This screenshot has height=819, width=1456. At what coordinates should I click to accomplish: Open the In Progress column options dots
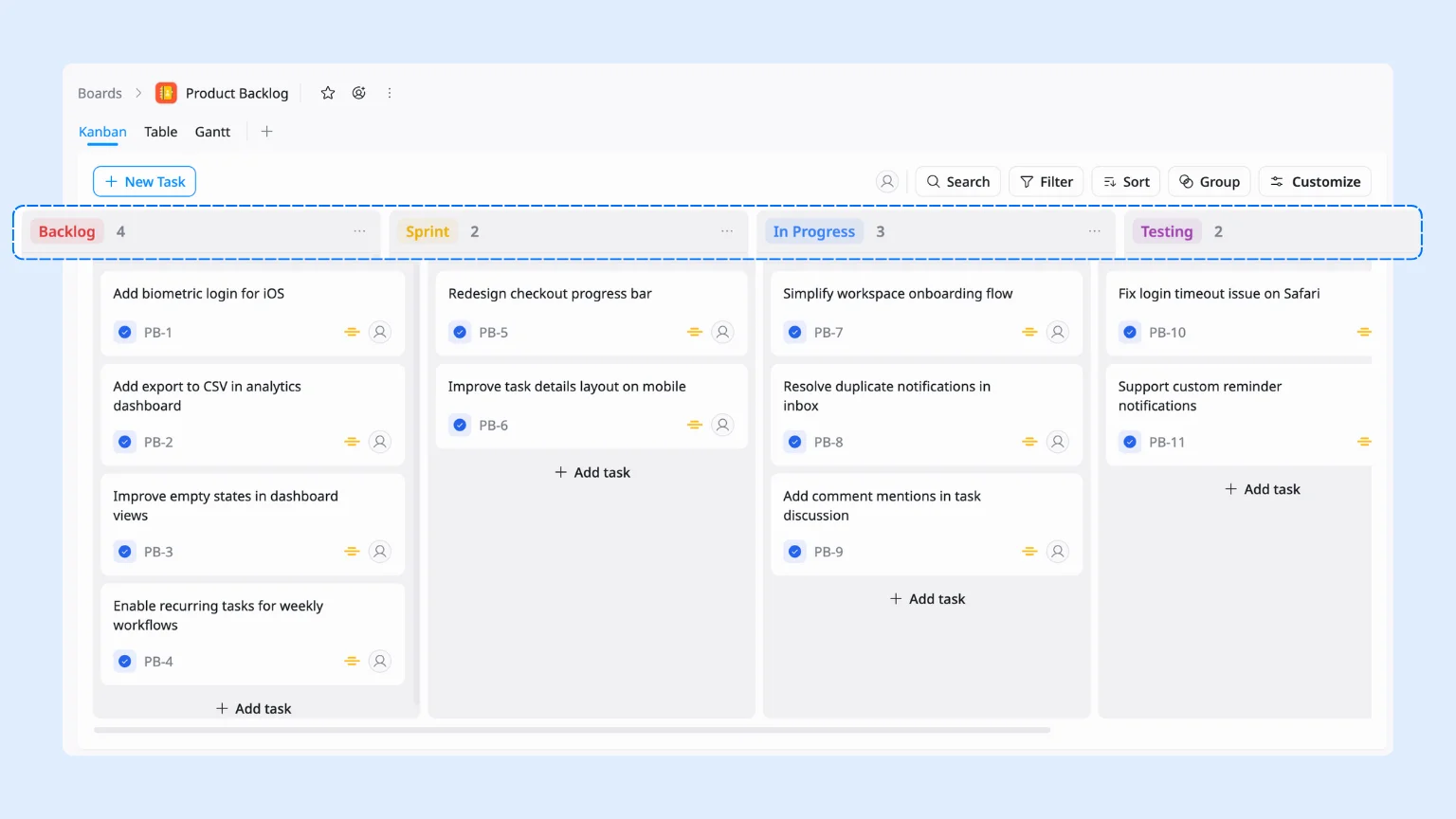click(1095, 231)
